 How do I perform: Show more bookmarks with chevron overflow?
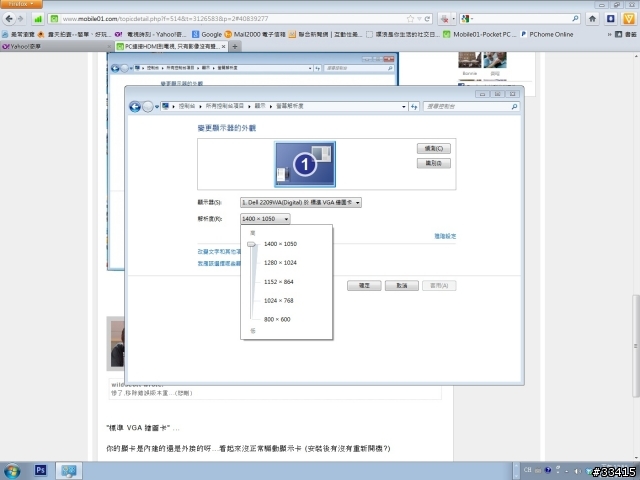[x=609, y=34]
